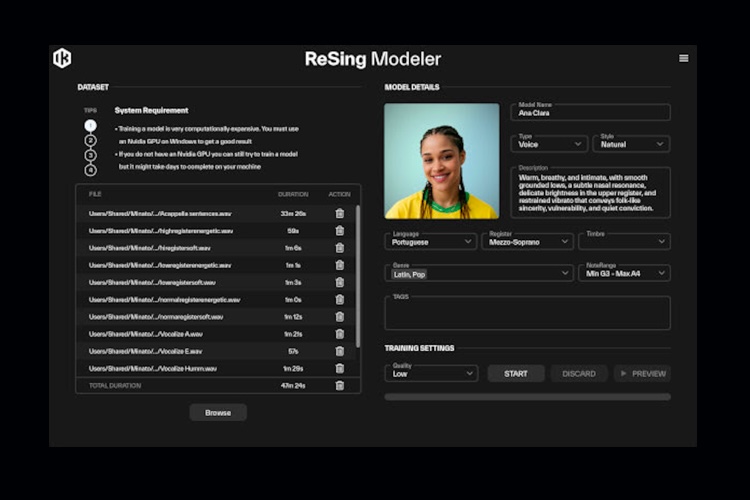Delete the normalregisterenergetic.wav file
This screenshot has width=750, height=500.
coord(340,300)
